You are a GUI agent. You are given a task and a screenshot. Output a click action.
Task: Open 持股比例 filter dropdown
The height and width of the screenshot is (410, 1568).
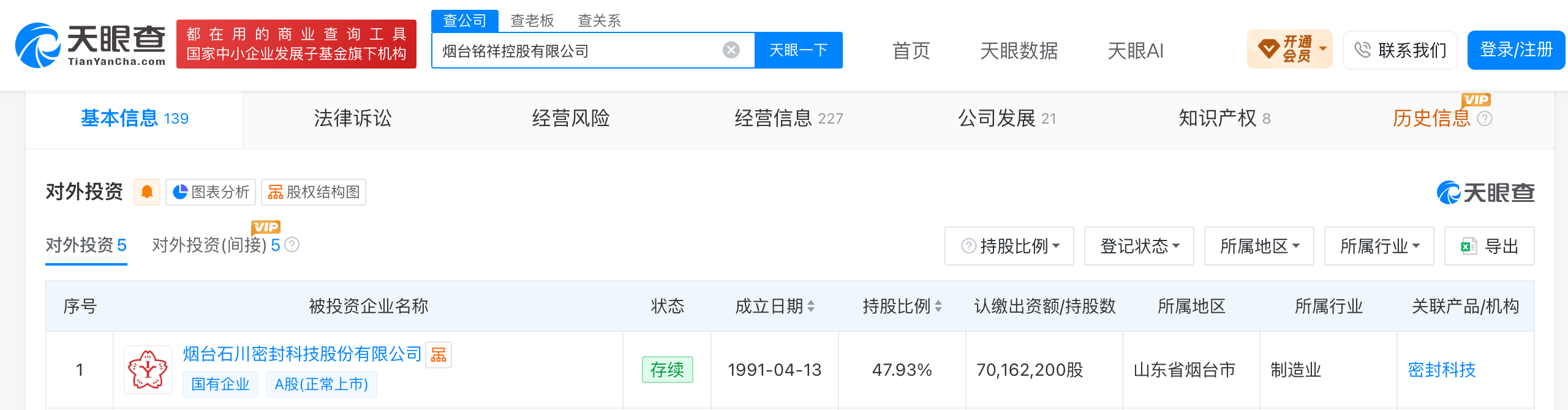pyautogui.click(x=1009, y=246)
